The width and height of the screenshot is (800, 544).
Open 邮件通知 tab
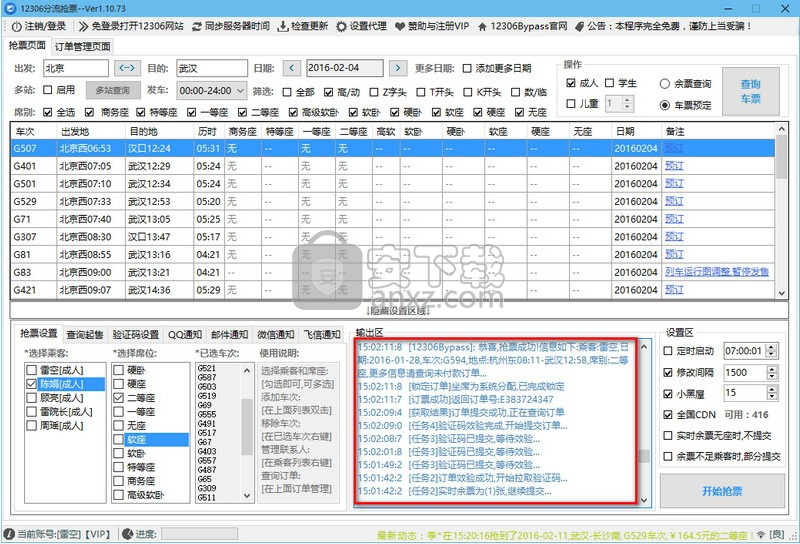pyautogui.click(x=230, y=335)
